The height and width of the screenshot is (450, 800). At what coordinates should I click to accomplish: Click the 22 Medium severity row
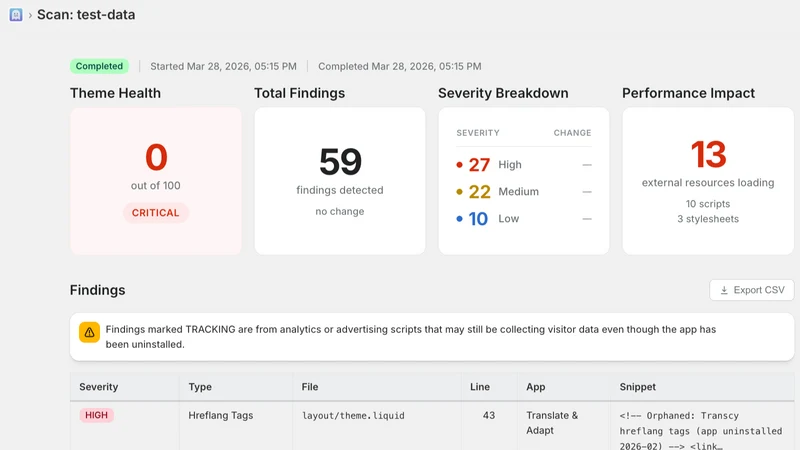click(524, 192)
